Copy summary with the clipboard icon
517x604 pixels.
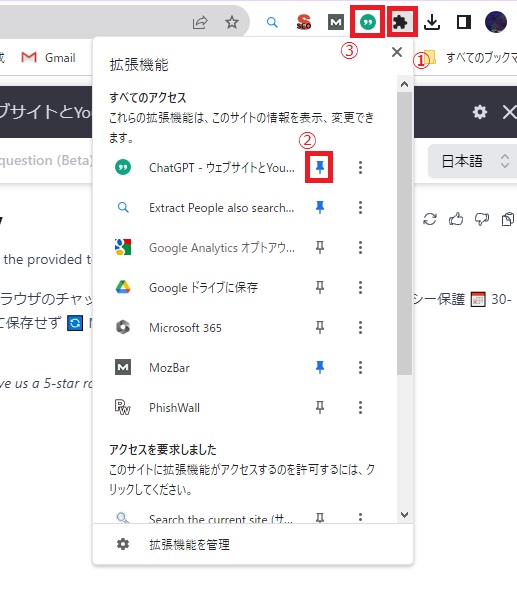coord(508,219)
